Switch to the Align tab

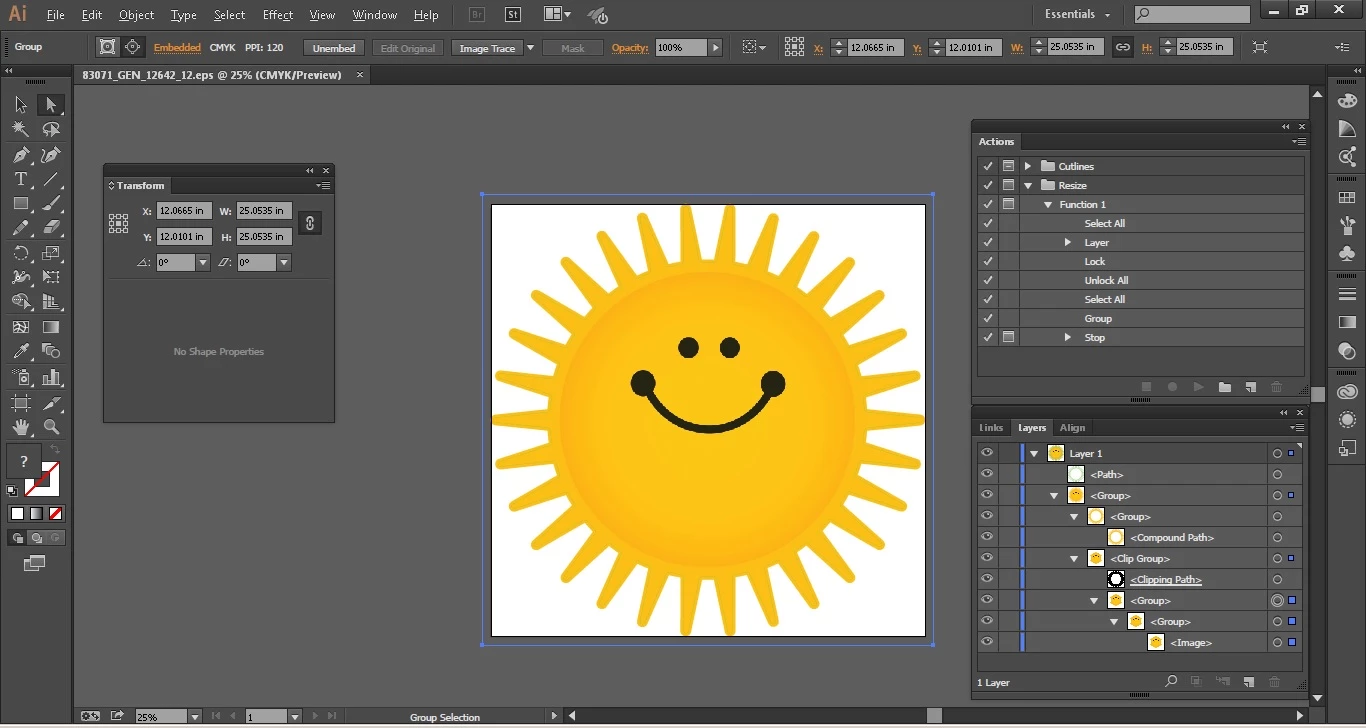pyautogui.click(x=1072, y=428)
